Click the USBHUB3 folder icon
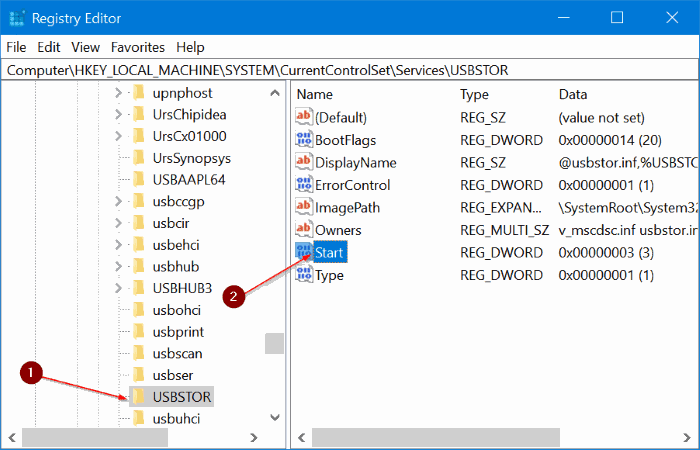This screenshot has height=450, width=700. point(139,288)
